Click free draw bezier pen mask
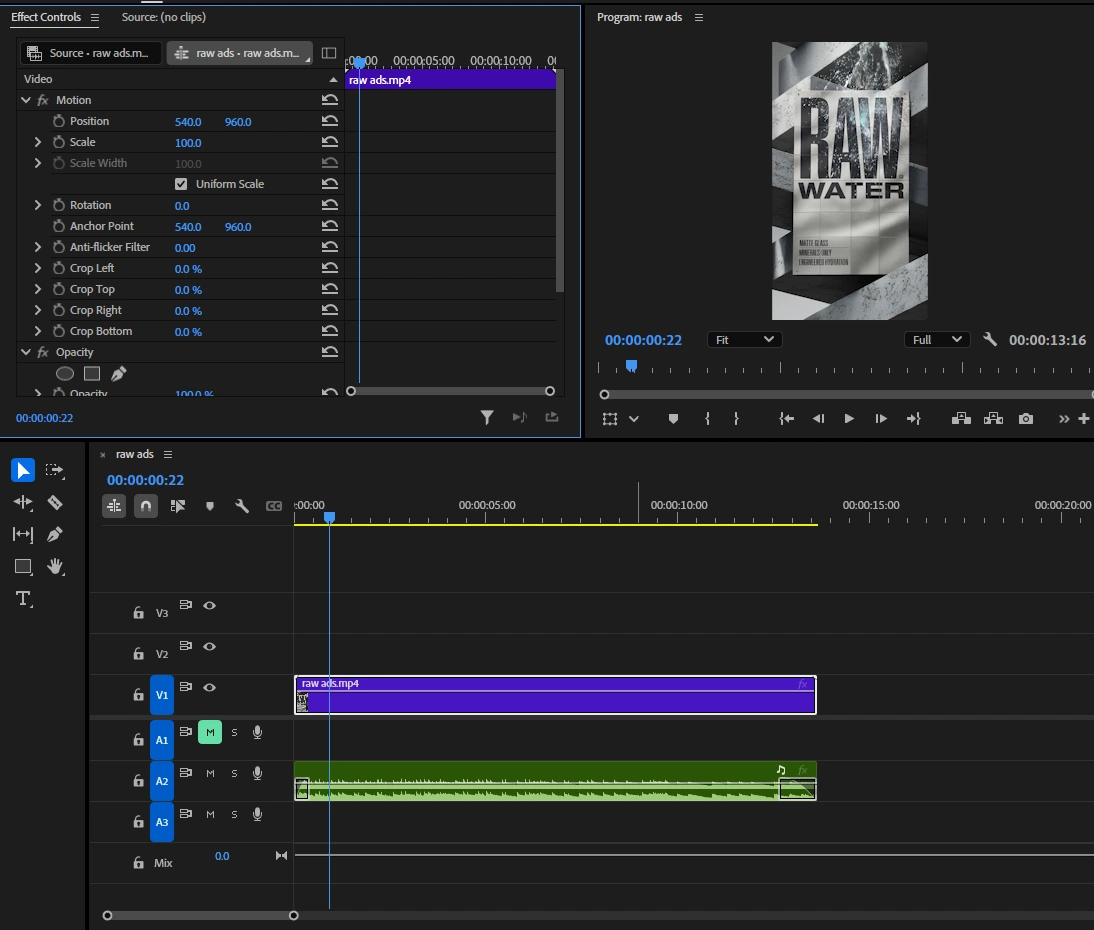Viewport: 1094px width, 930px height. click(119, 373)
